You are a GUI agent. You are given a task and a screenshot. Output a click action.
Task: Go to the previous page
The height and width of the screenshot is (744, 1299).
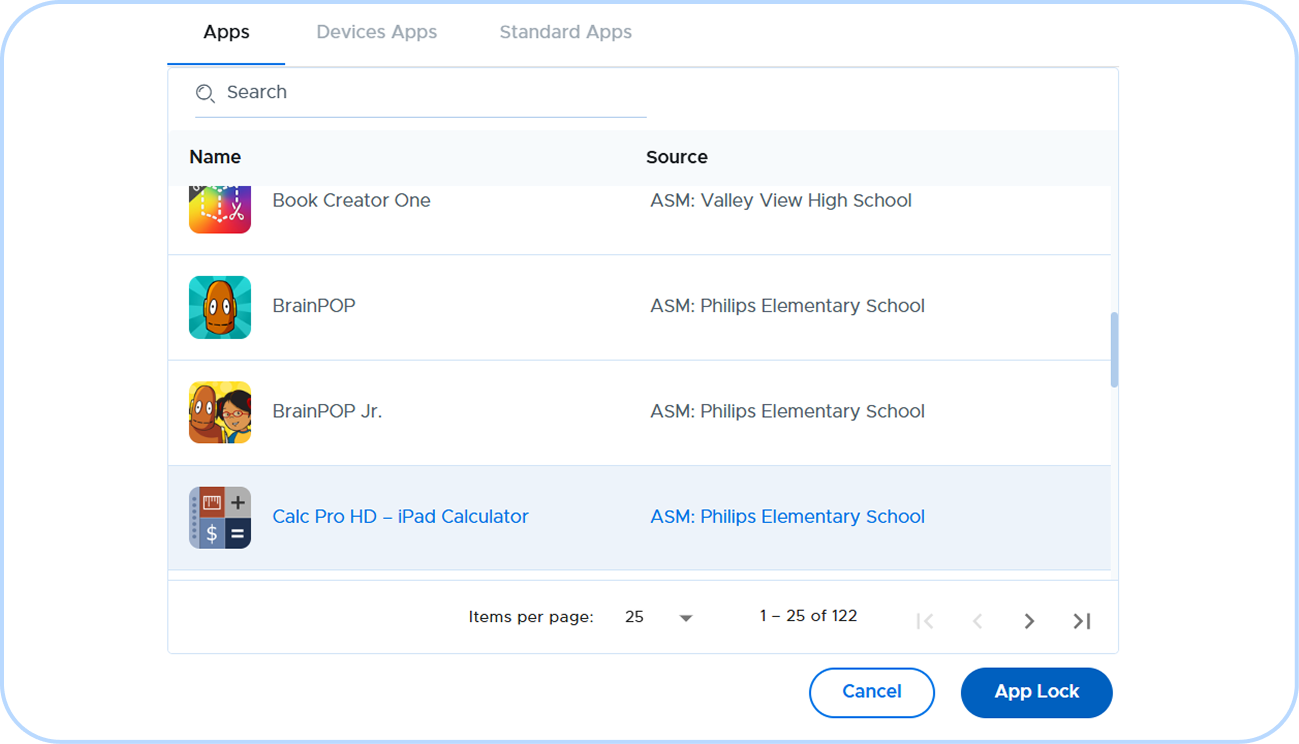click(977, 621)
